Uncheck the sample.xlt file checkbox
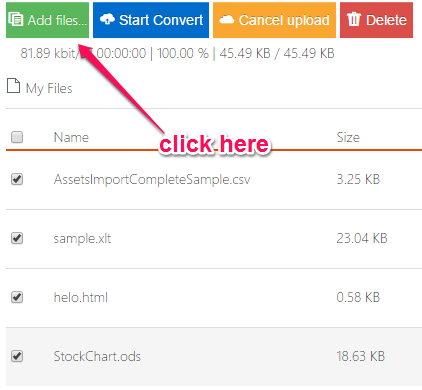 [17, 238]
